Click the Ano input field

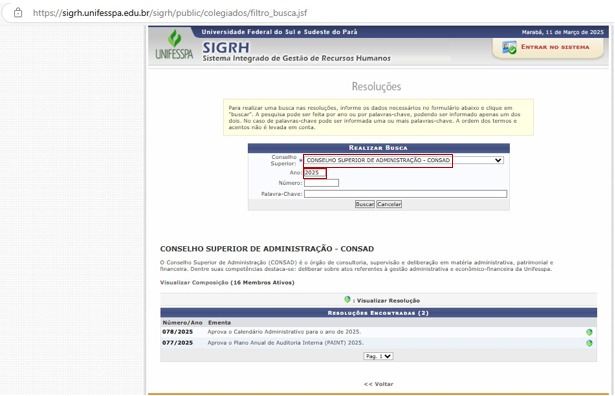315,173
